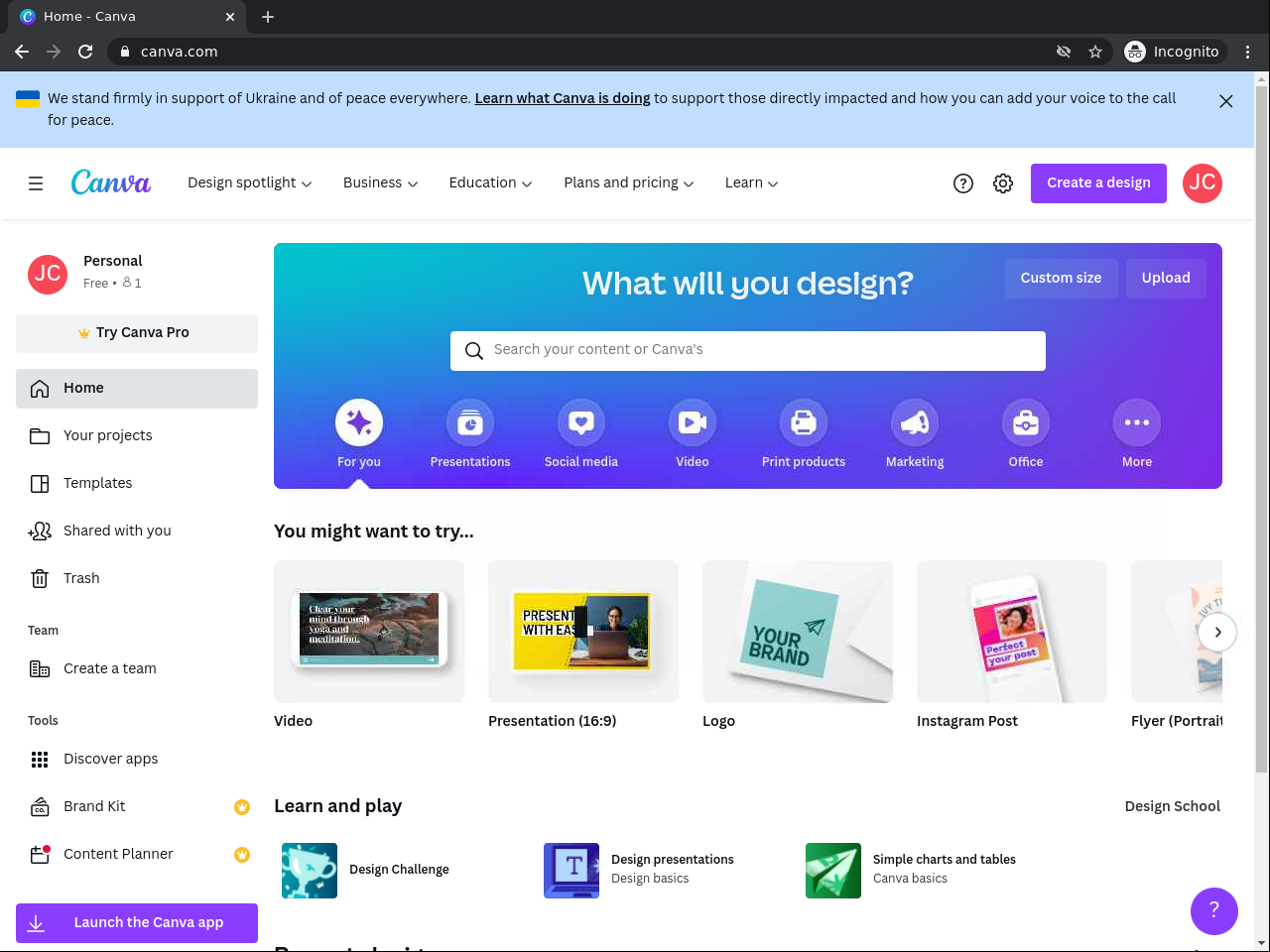Click the page vertical scrollbar
This screenshot has height=952, width=1270.
click(x=1262, y=428)
